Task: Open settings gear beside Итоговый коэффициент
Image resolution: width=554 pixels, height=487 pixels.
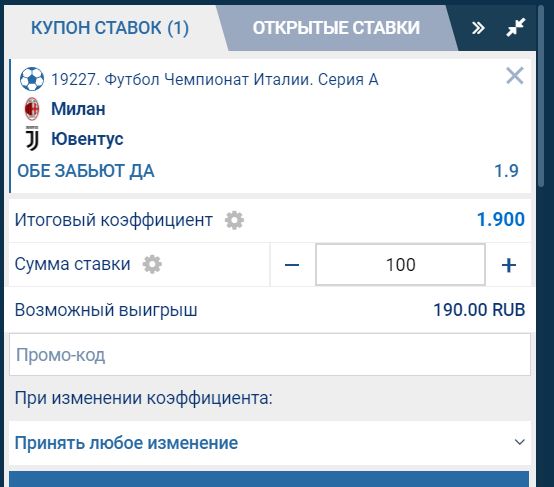Action: (x=234, y=220)
